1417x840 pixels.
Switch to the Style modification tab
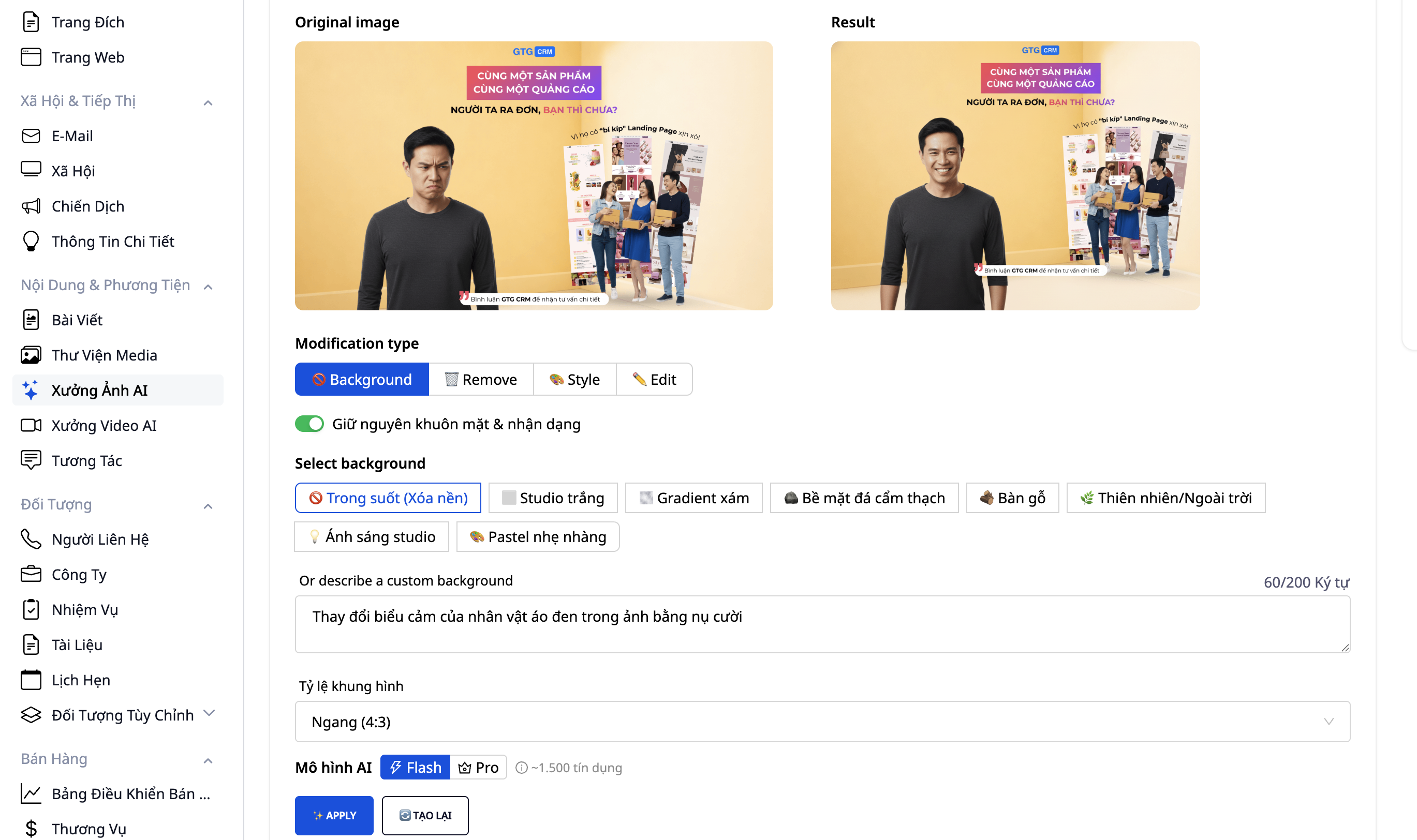pos(574,379)
